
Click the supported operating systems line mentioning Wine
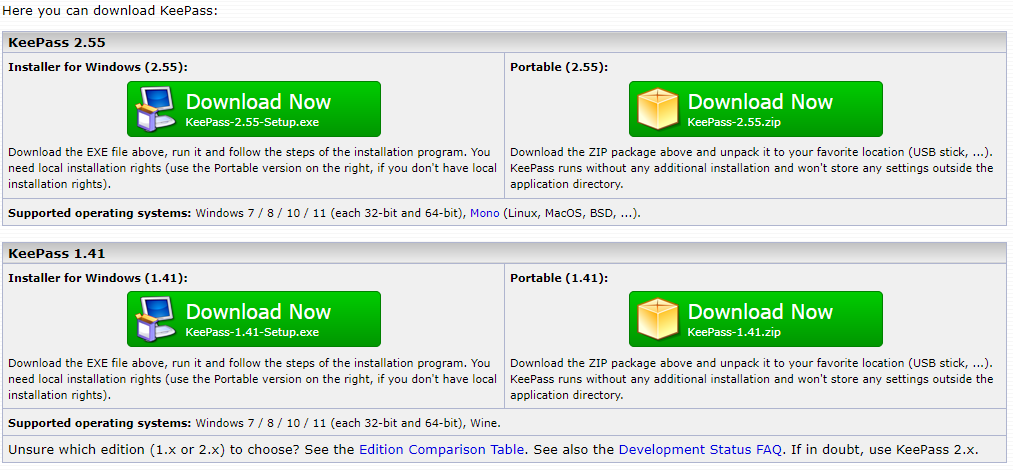[x=255, y=424]
